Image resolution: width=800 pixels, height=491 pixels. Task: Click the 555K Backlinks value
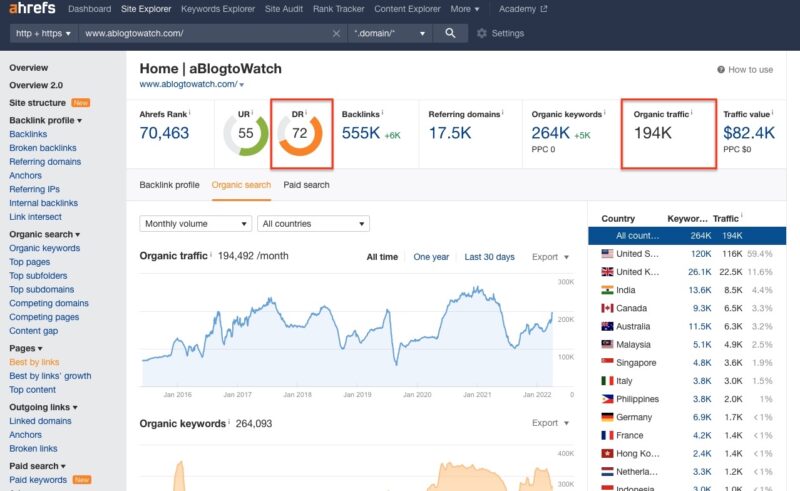[361, 133]
